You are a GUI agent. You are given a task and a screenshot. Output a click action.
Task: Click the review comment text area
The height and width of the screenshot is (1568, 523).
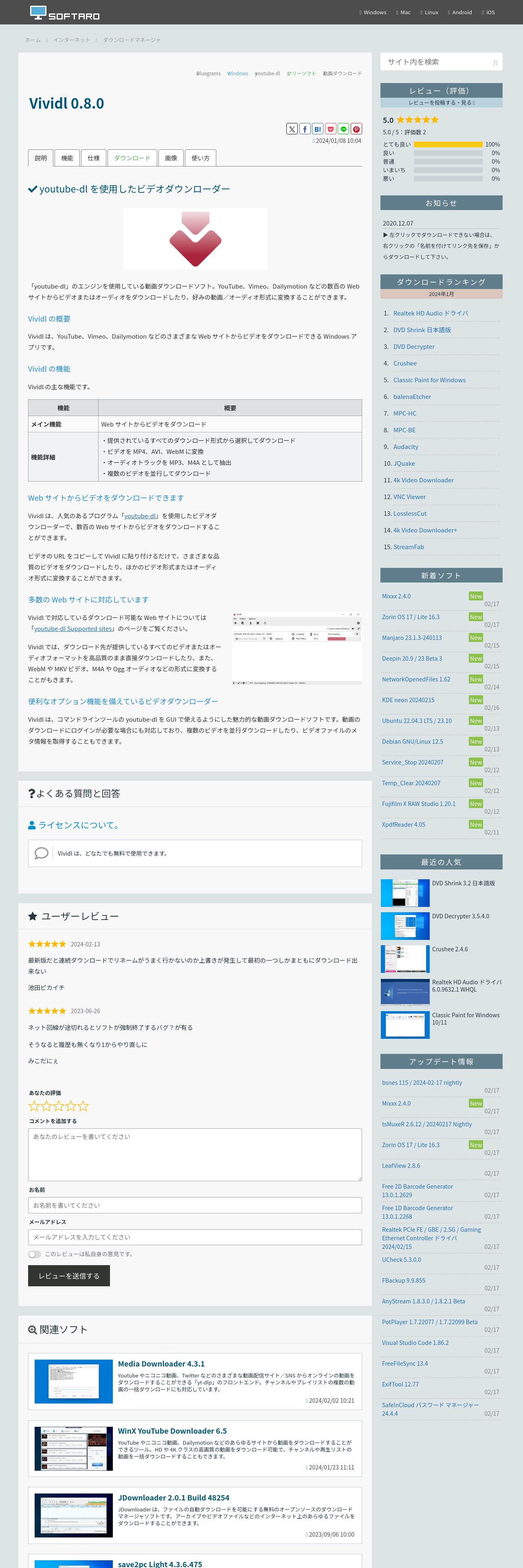195,1155
